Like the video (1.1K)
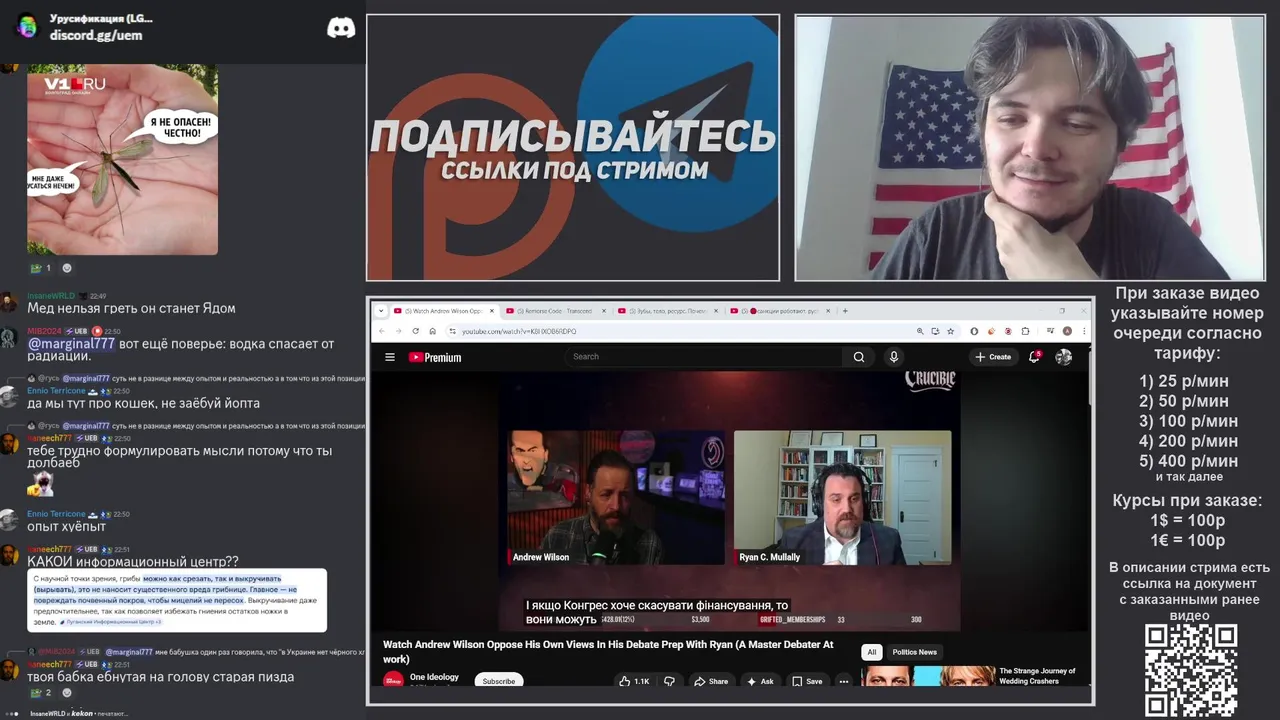 coord(633,681)
